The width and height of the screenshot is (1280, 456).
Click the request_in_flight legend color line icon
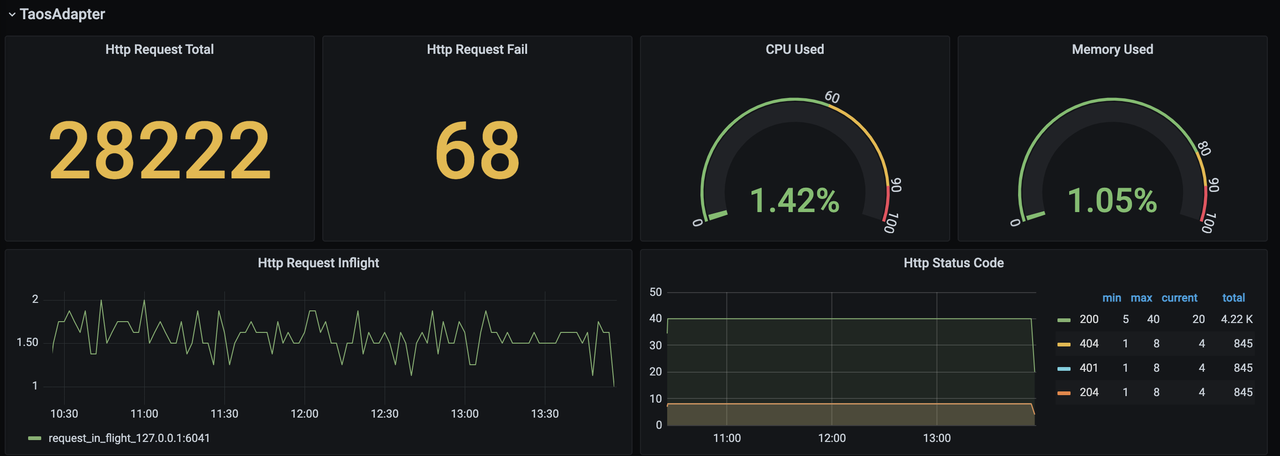pyautogui.click(x=35, y=438)
